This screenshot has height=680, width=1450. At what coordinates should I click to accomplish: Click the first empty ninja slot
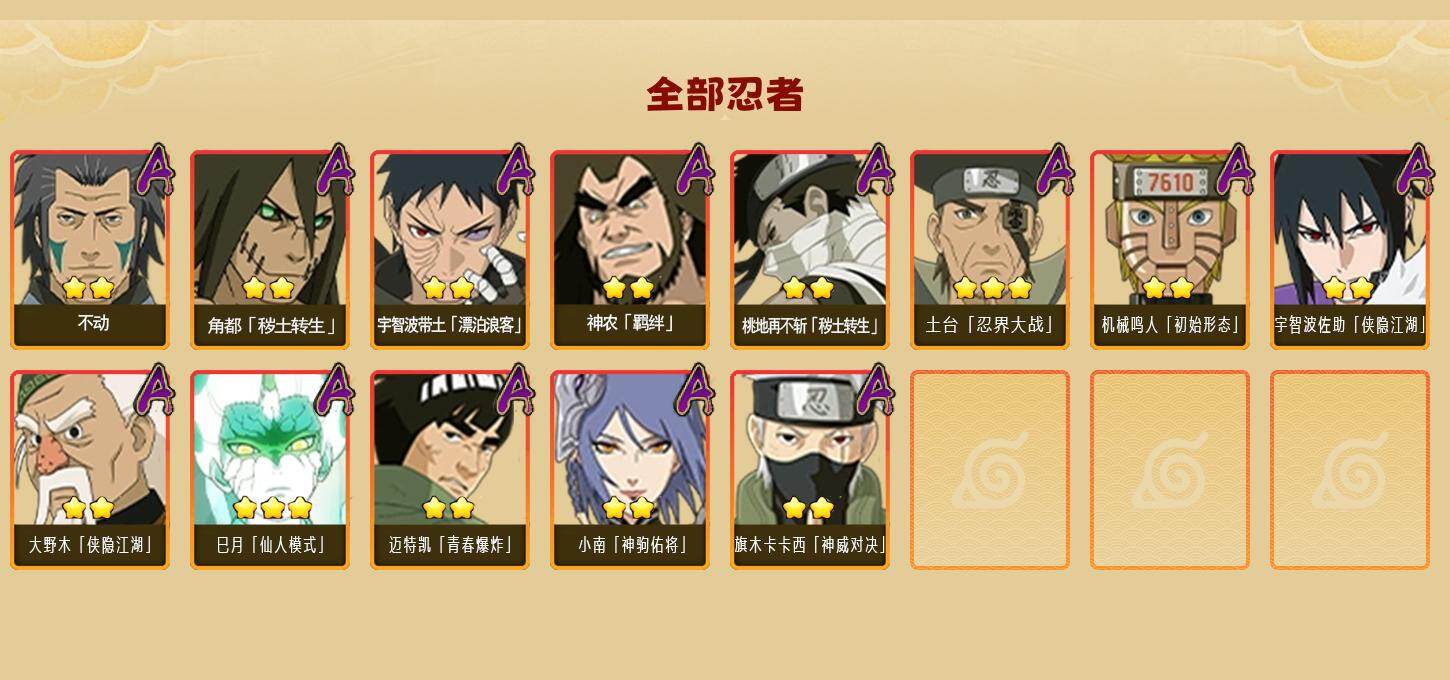click(990, 470)
